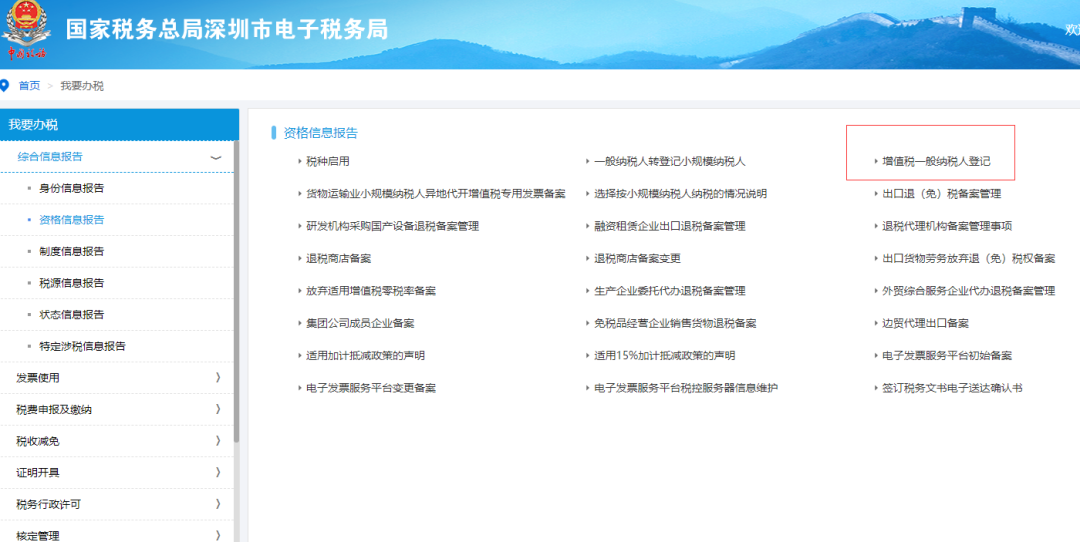The width and height of the screenshot is (1080, 542).
Task: Click 资格信息报告 section heading
Action: tap(321, 133)
